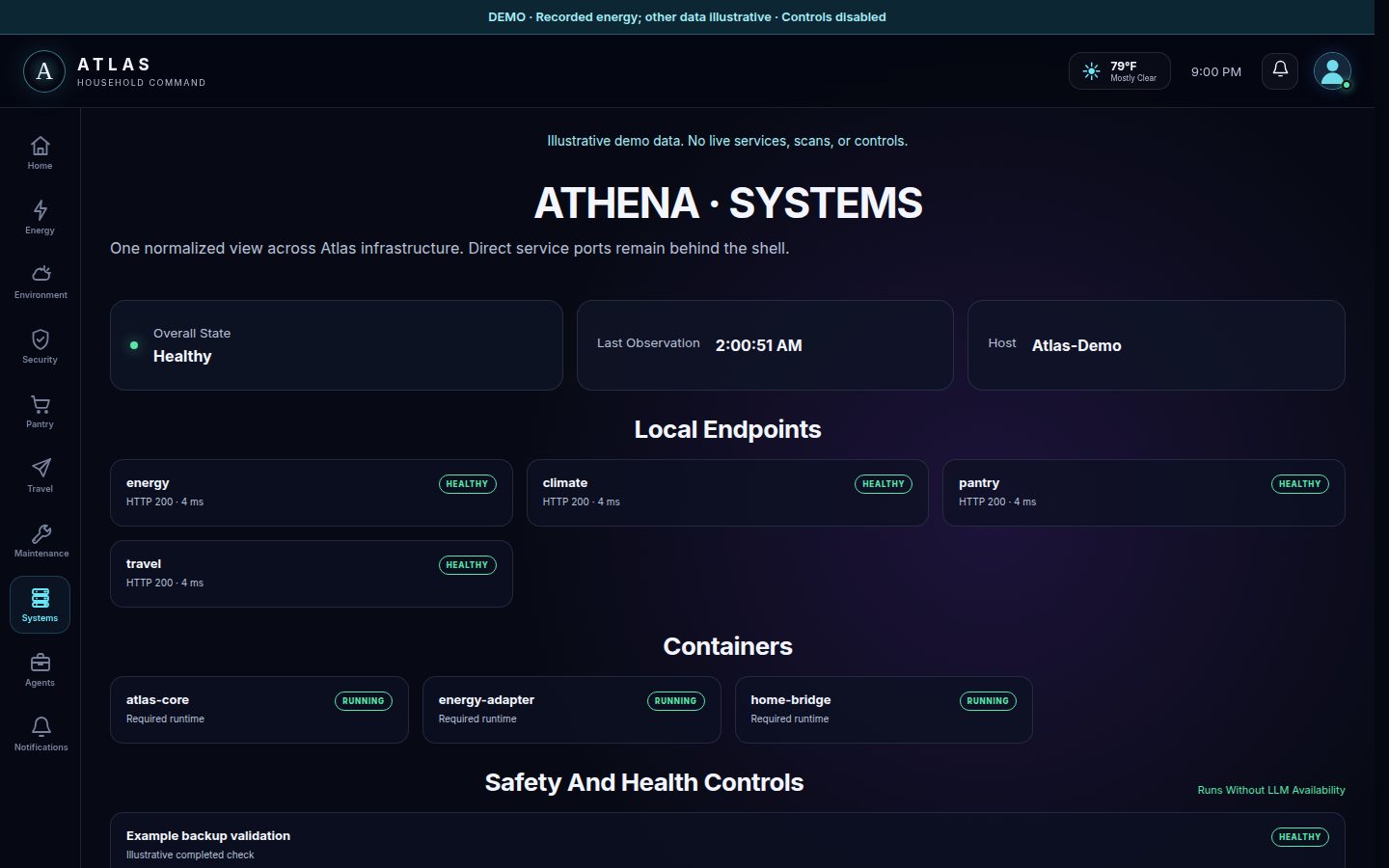The width and height of the screenshot is (1389, 868).
Task: Click the RUNNING badge on energy-adapter
Action: (x=675, y=701)
